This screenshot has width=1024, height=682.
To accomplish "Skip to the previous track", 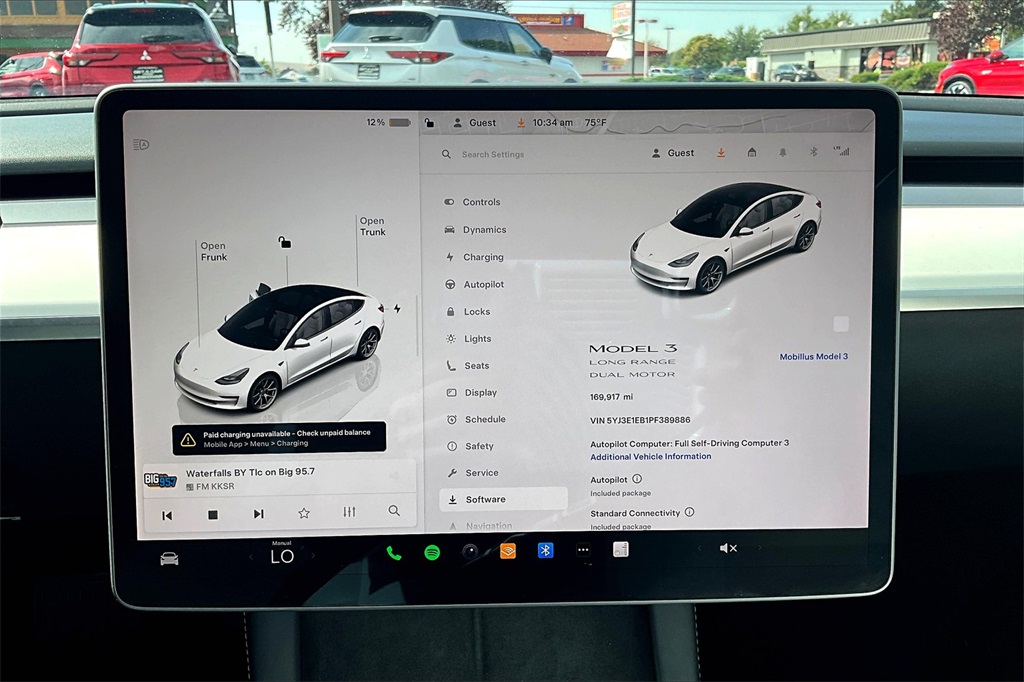I will pyautogui.click(x=167, y=515).
